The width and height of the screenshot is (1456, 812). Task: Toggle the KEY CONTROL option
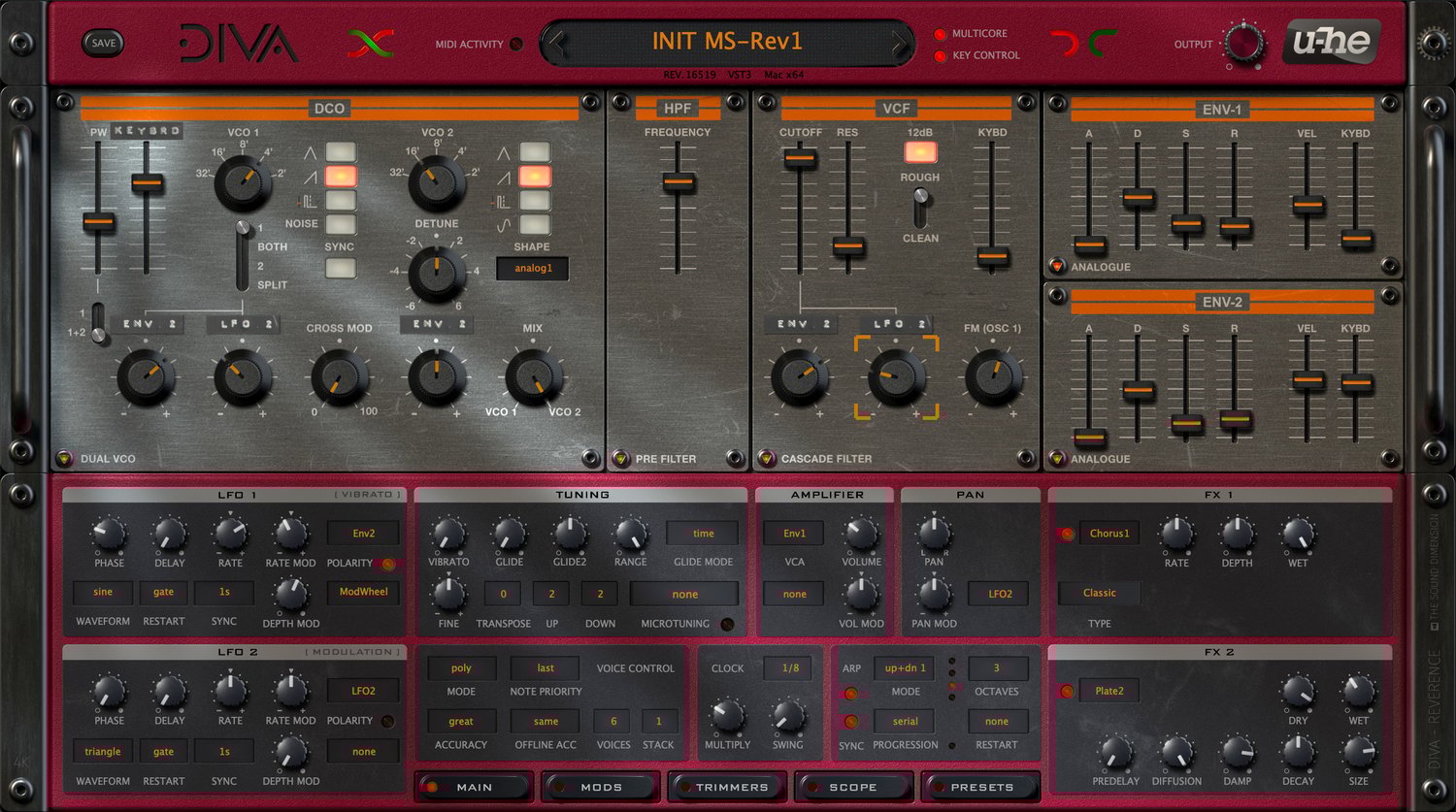point(940,56)
